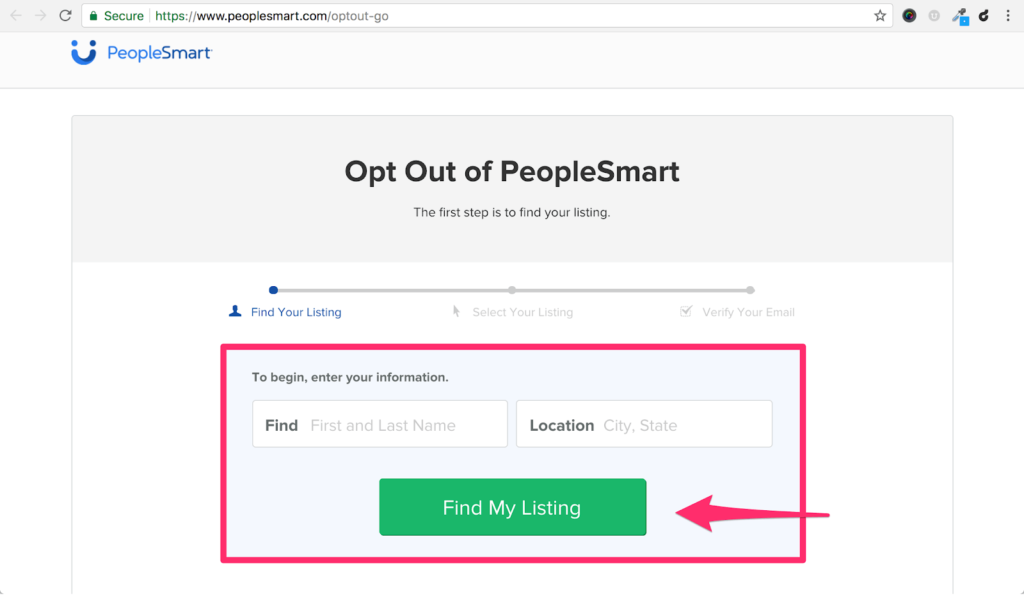The height and width of the screenshot is (612, 1024).
Task: Click the browser forward arrow
Action: coord(40,16)
